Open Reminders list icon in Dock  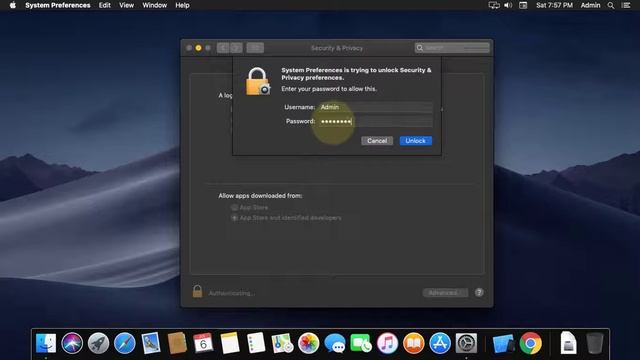[256, 343]
